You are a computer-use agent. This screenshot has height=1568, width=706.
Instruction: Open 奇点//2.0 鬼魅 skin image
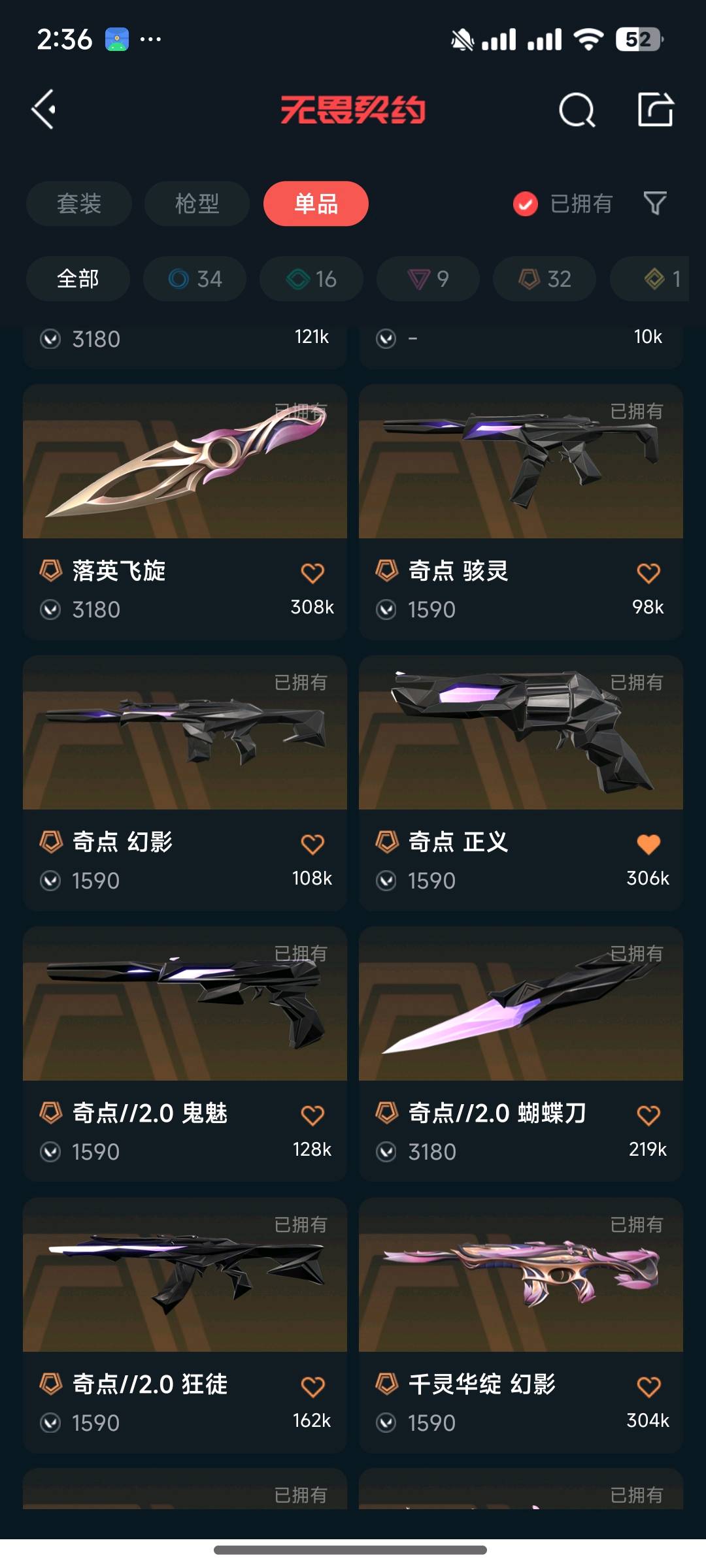[185, 1004]
